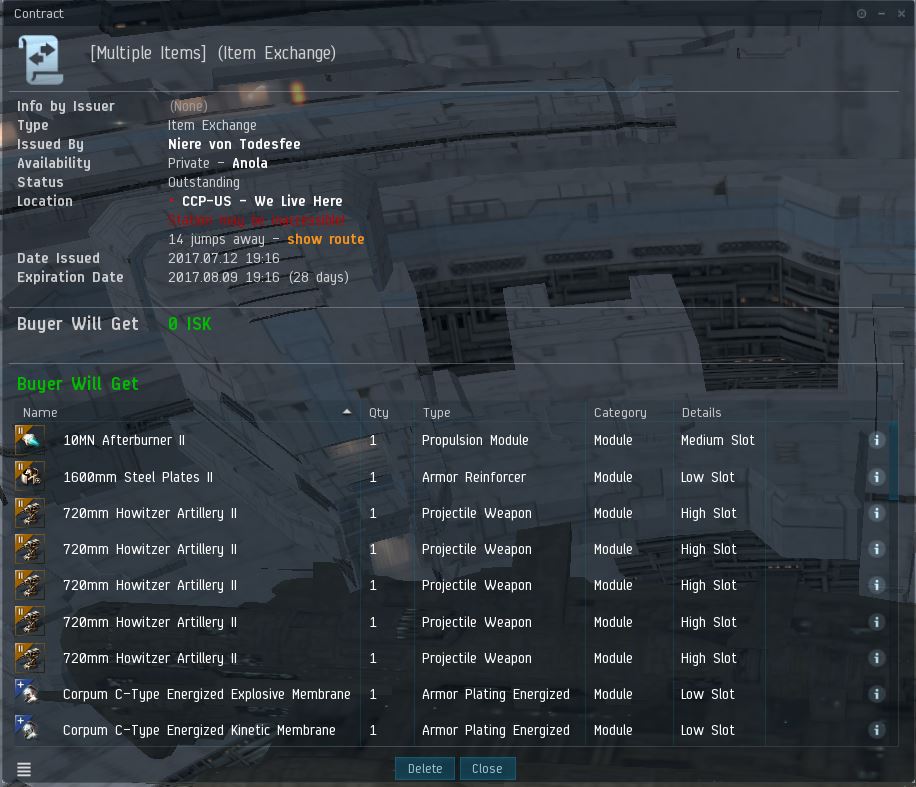Click the Outstanding status text

click(204, 182)
